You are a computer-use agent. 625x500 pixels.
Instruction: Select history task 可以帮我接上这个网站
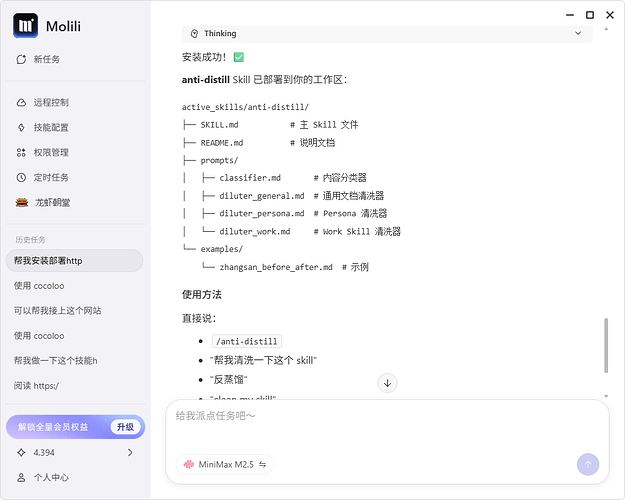[57, 311]
